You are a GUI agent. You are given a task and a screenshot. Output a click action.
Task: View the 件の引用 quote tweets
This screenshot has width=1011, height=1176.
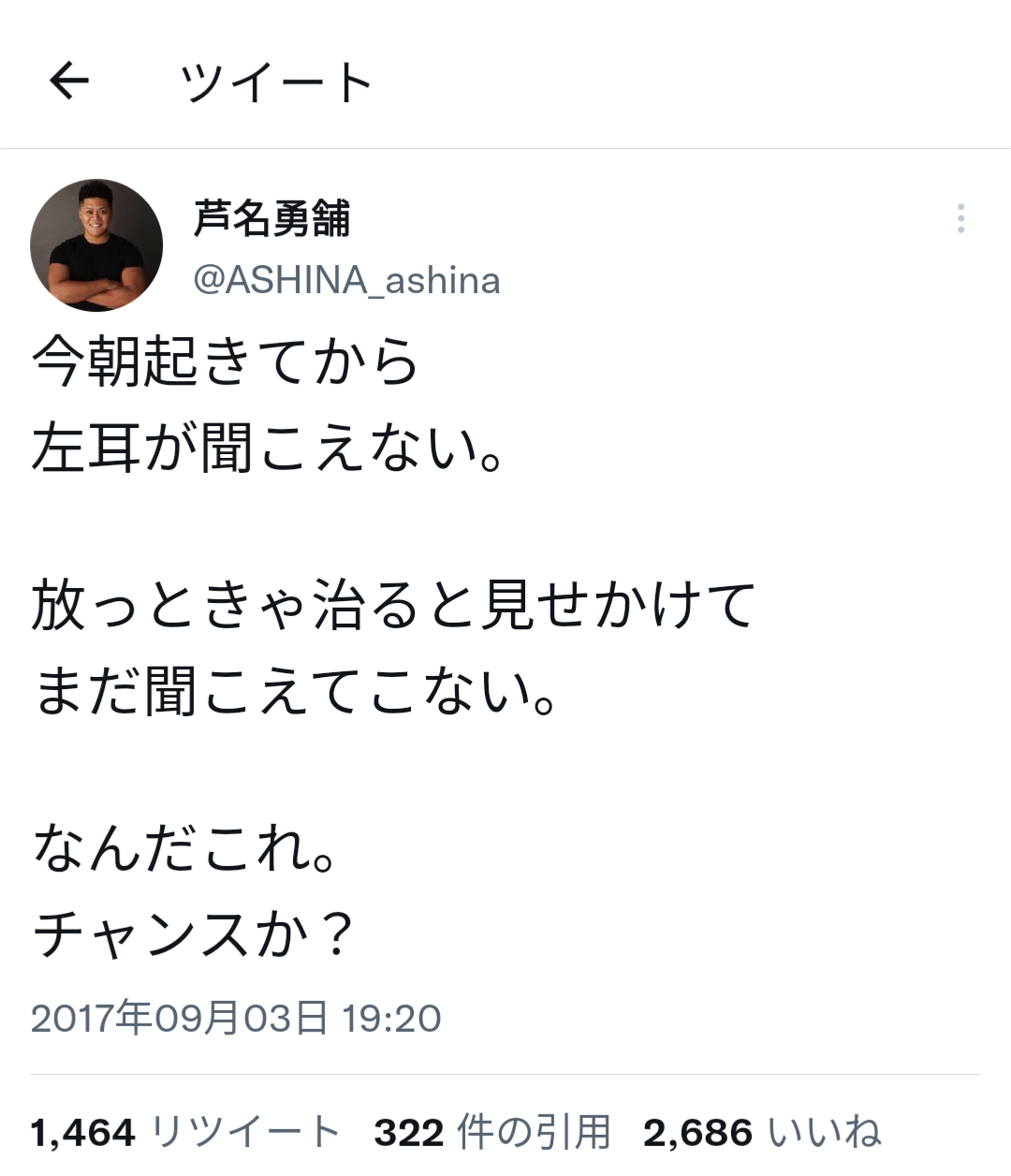[534, 1132]
